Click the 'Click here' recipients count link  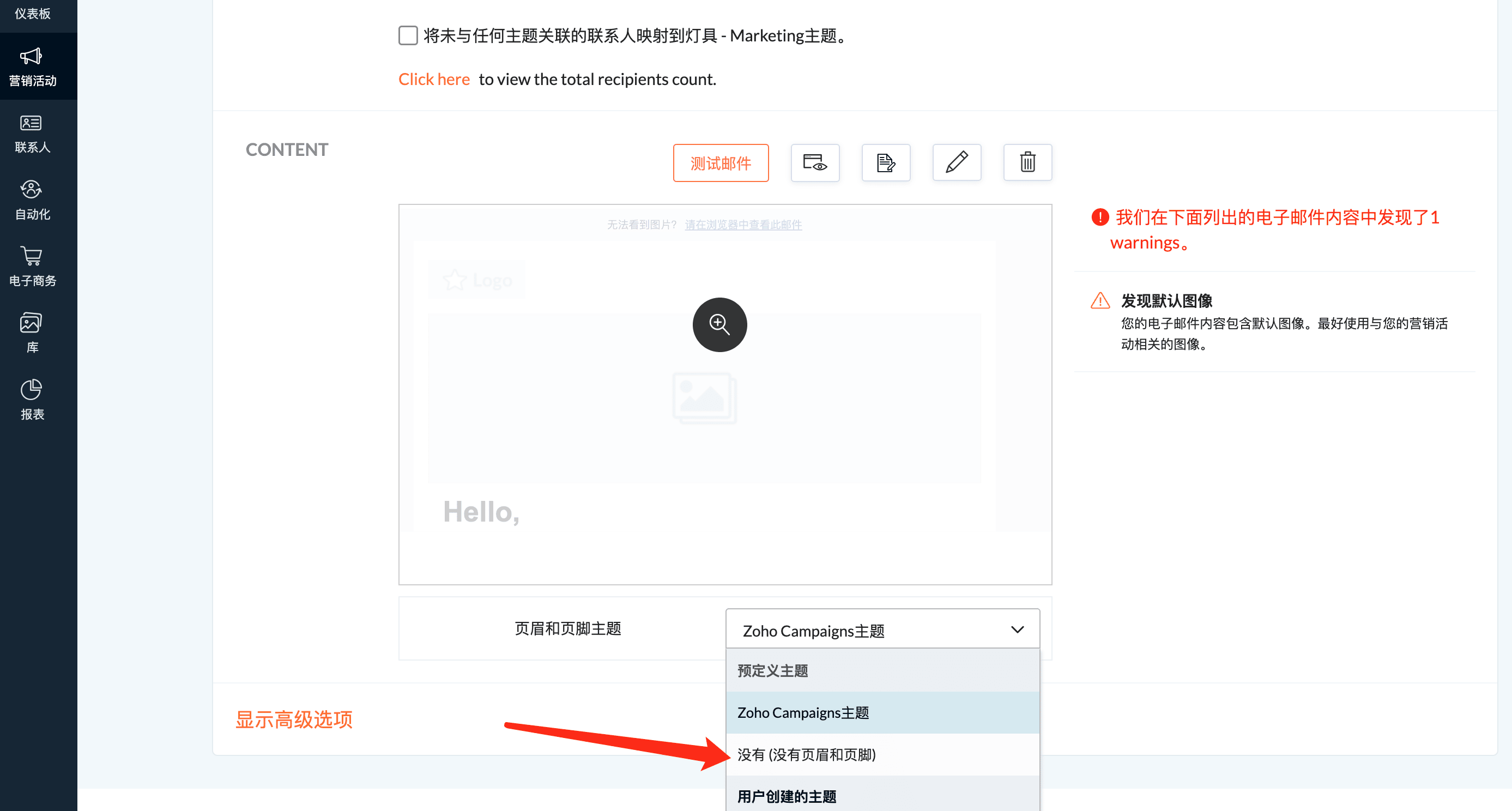434,79
